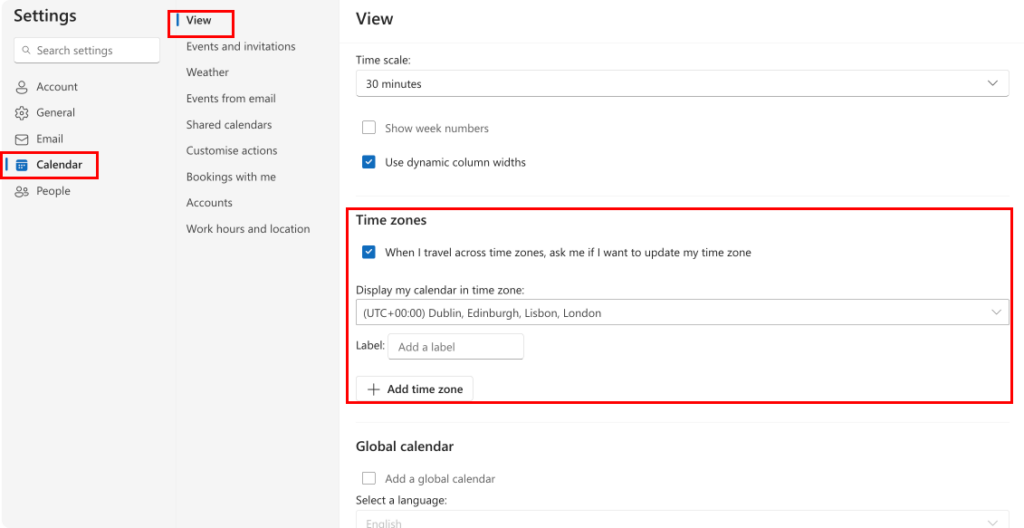Go to Email settings
The image size is (1024, 528).
(x=50, y=139)
